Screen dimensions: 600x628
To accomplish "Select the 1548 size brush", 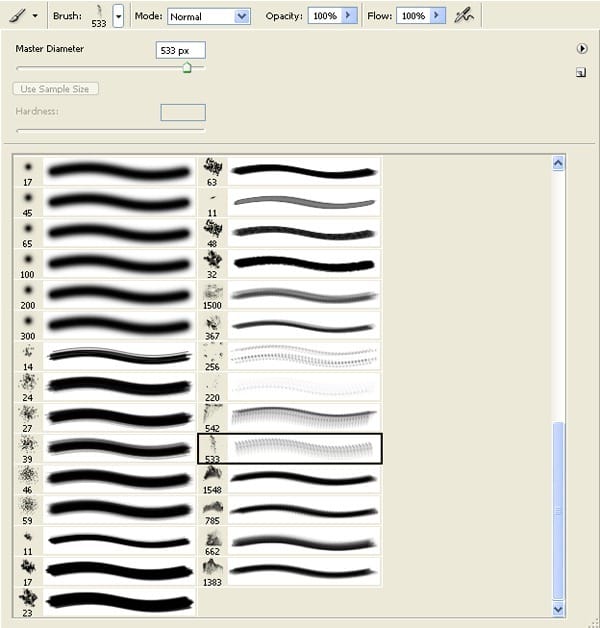I will pos(290,480).
